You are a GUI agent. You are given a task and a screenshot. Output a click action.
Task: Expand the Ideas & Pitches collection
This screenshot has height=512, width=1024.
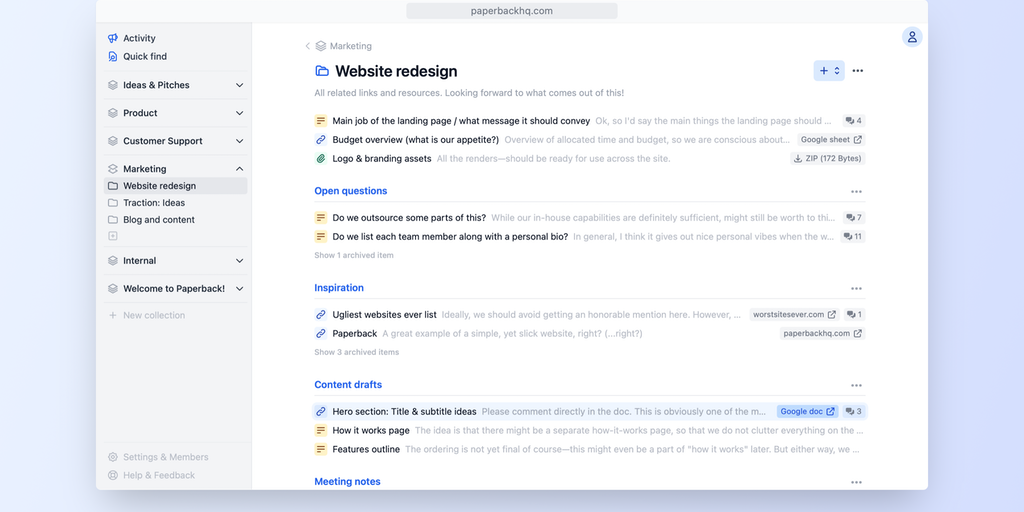click(x=239, y=86)
